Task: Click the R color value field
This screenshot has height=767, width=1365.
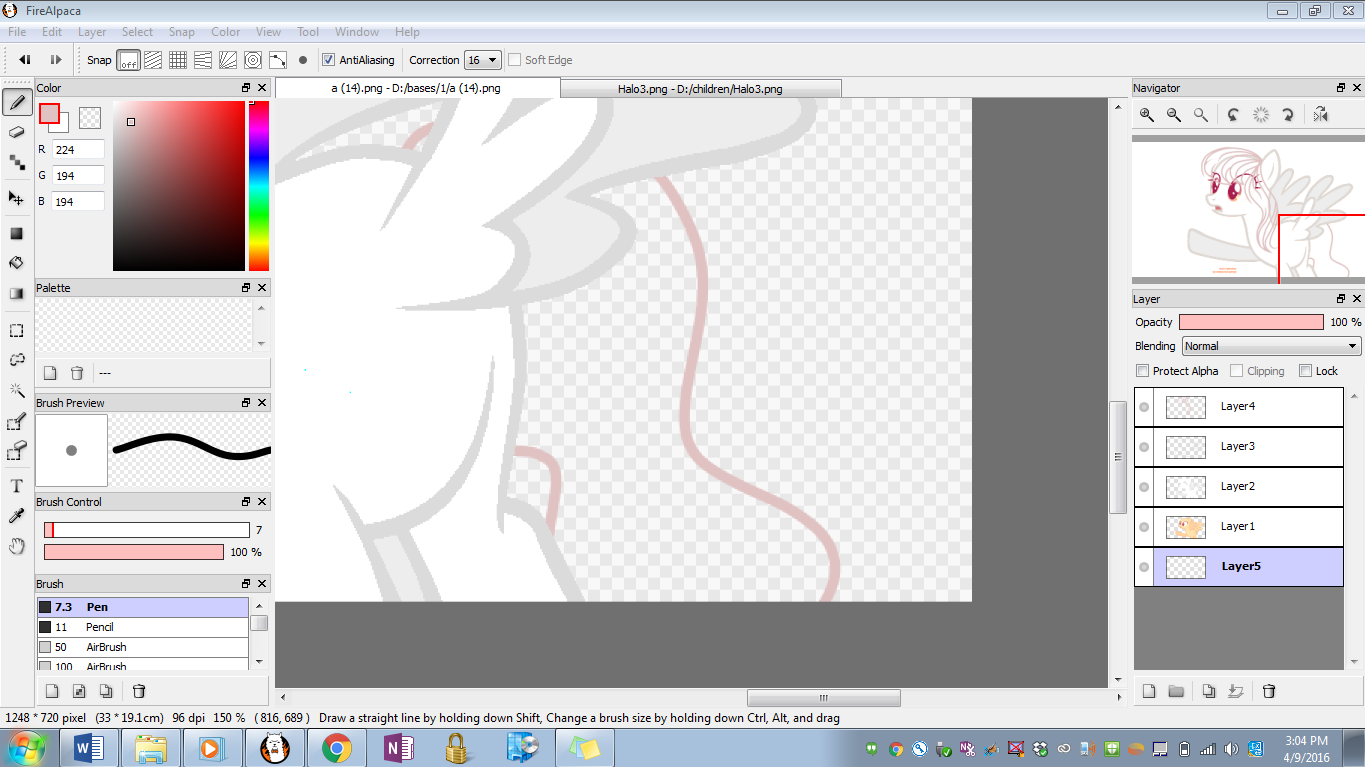Action: [78, 150]
